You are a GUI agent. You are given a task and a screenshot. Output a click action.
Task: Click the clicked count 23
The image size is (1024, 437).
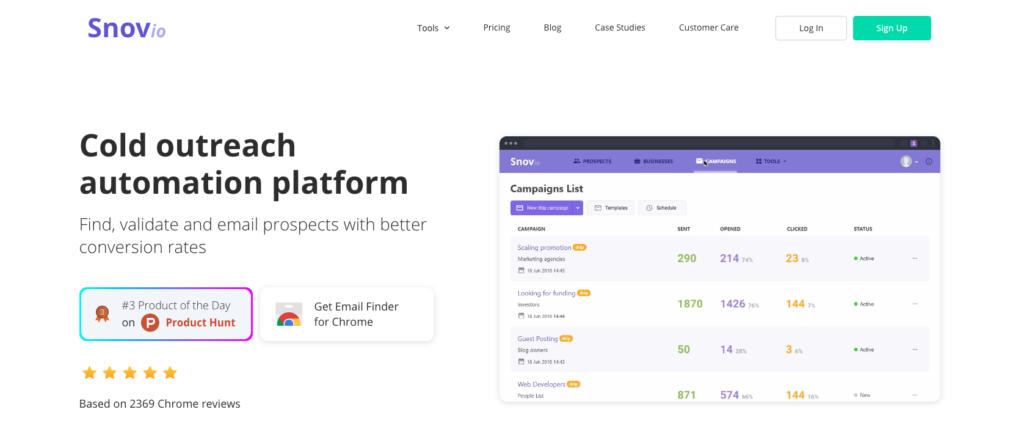tap(792, 258)
